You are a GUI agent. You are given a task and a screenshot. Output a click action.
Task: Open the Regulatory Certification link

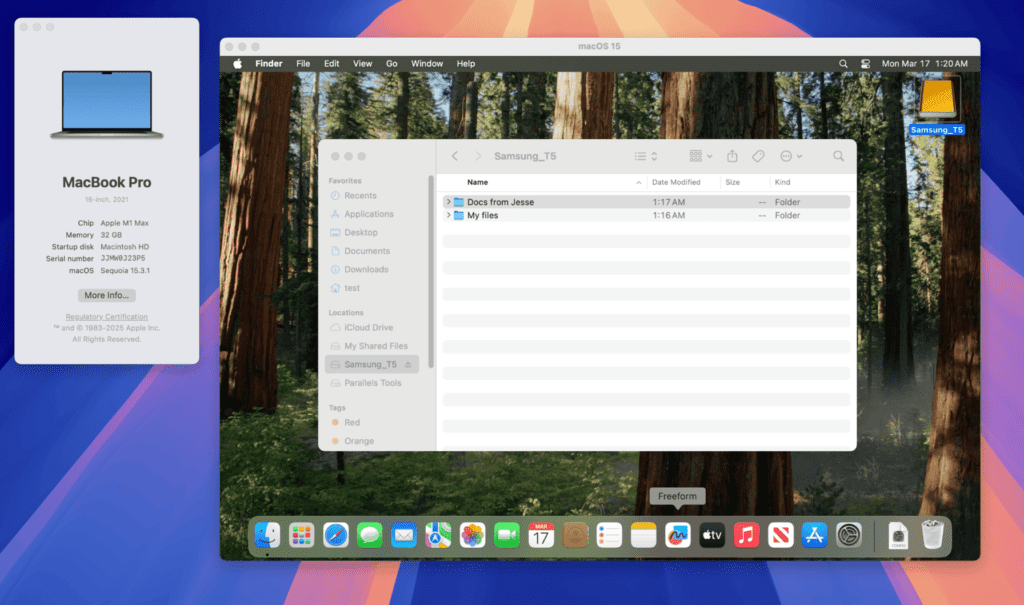(x=106, y=316)
